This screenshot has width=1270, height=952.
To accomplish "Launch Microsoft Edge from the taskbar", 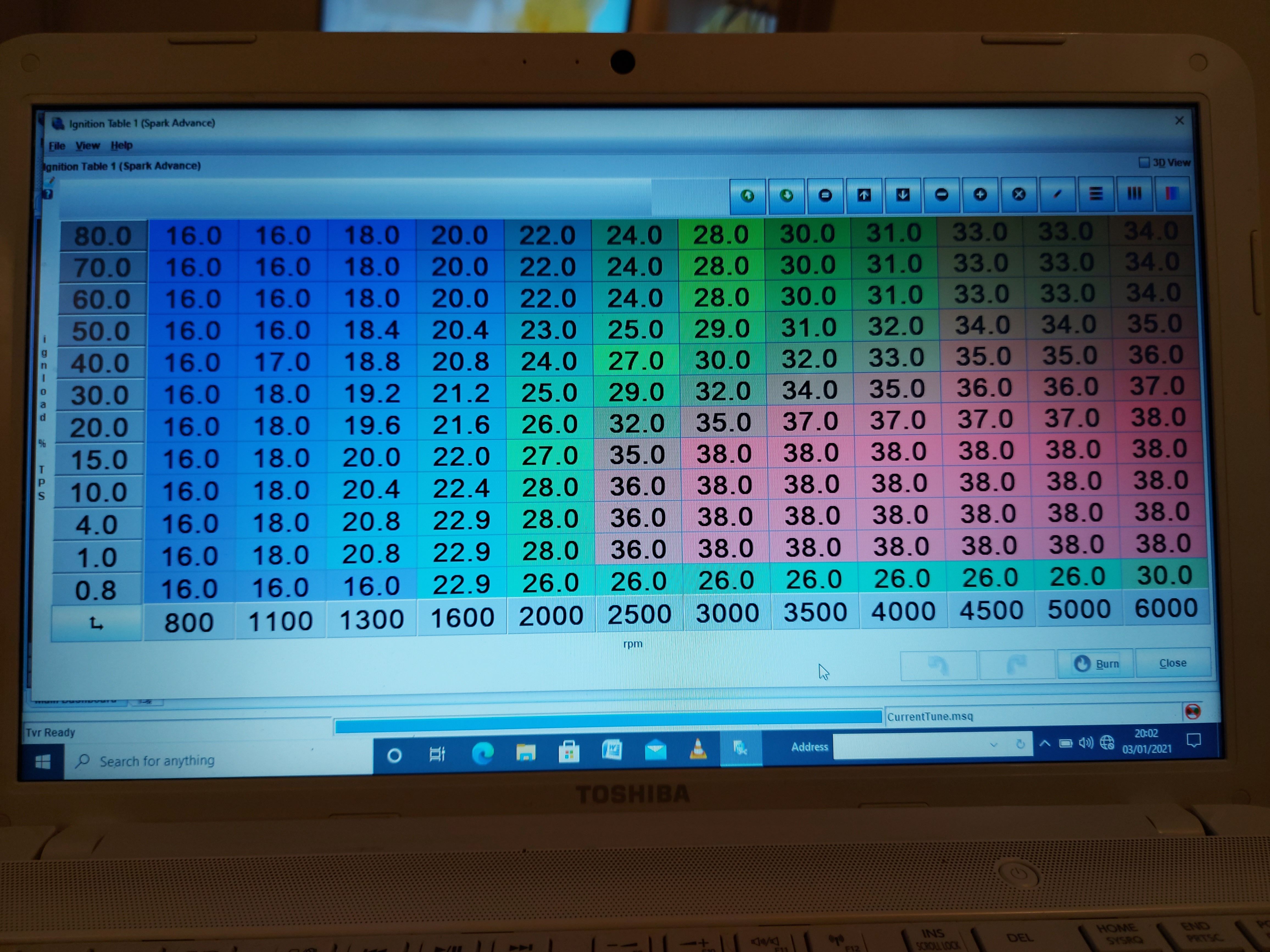I will click(482, 754).
